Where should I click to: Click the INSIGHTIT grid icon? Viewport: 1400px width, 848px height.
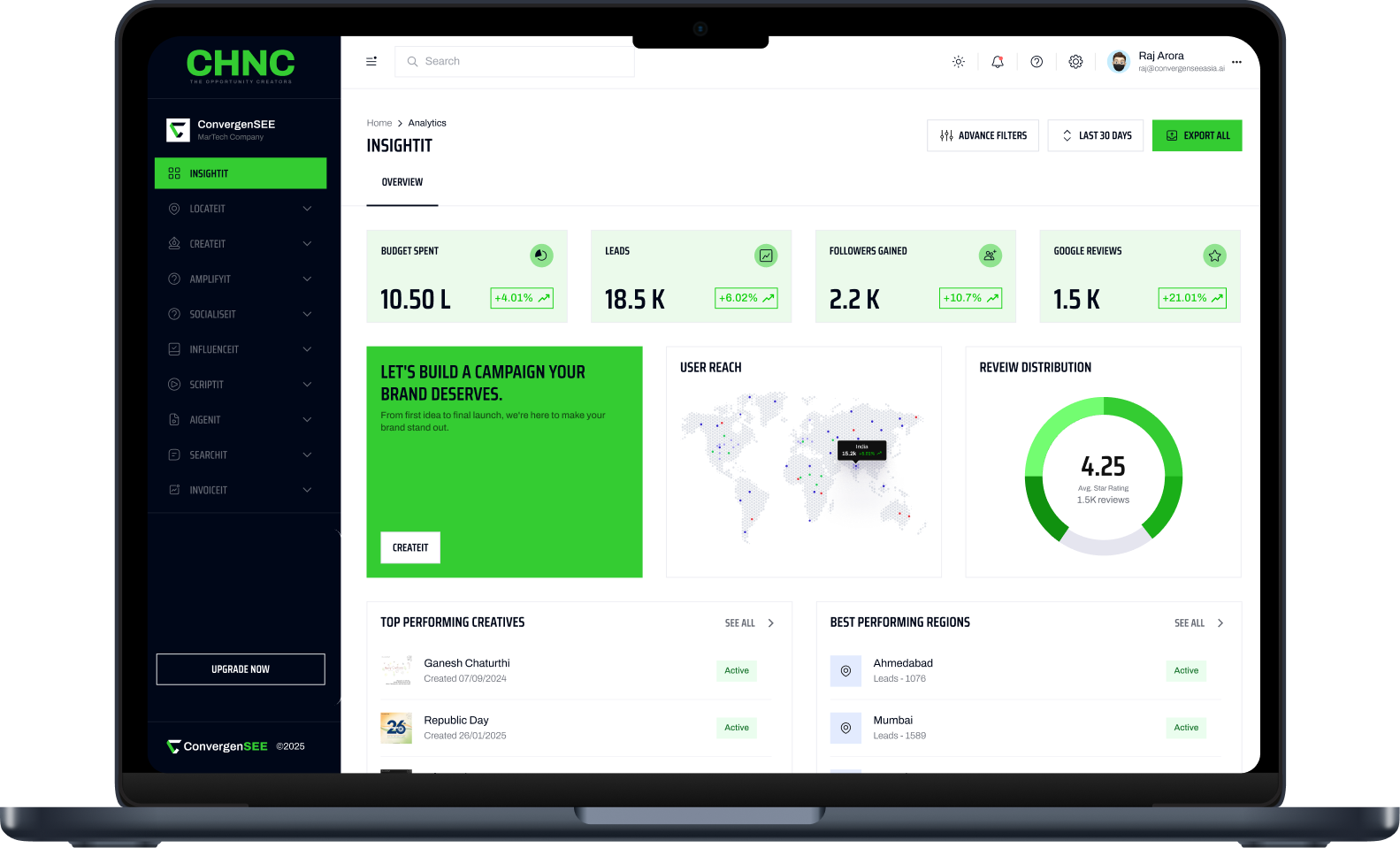click(x=174, y=173)
